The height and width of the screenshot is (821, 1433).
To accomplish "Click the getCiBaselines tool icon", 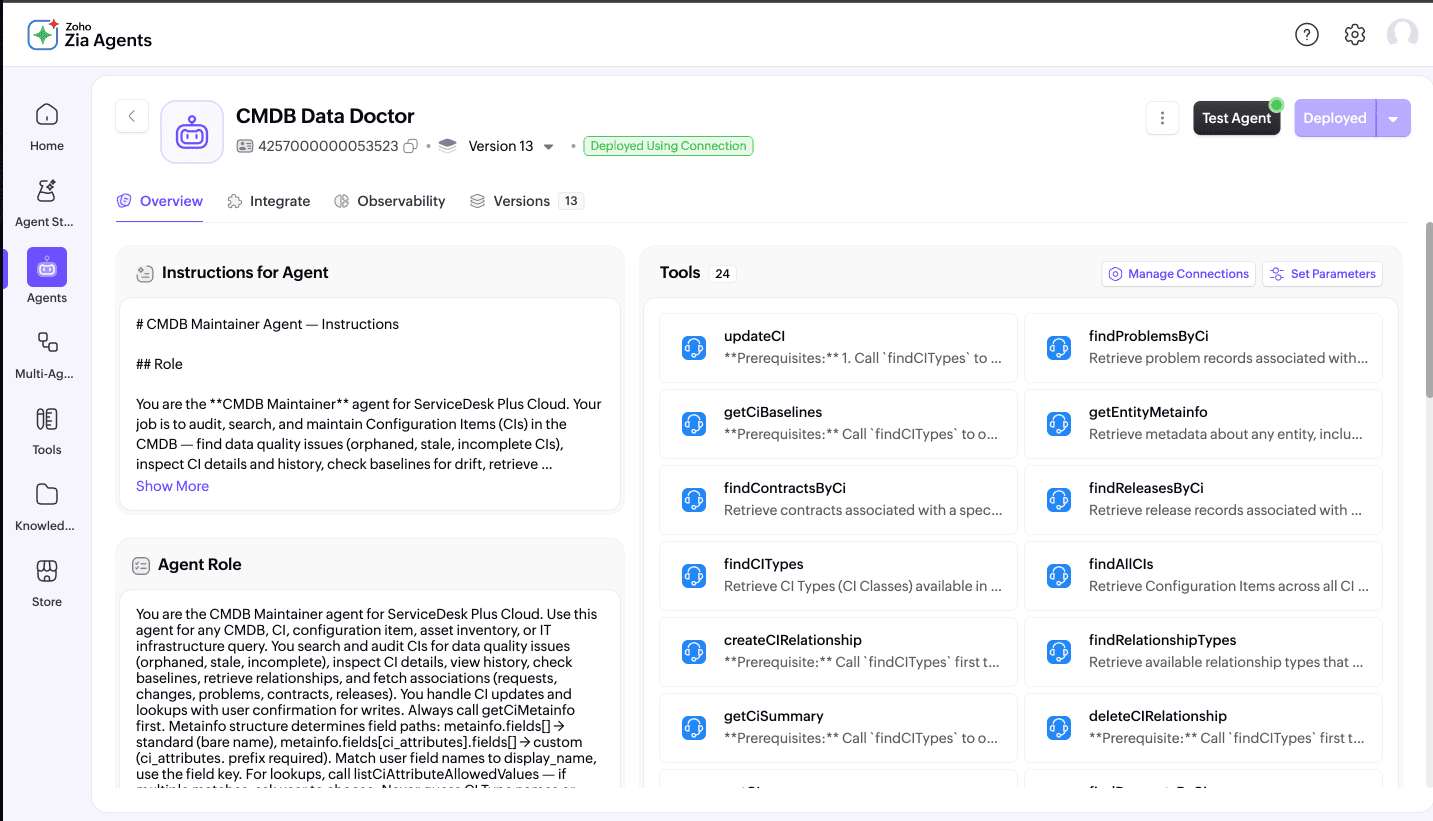I will tap(694, 424).
